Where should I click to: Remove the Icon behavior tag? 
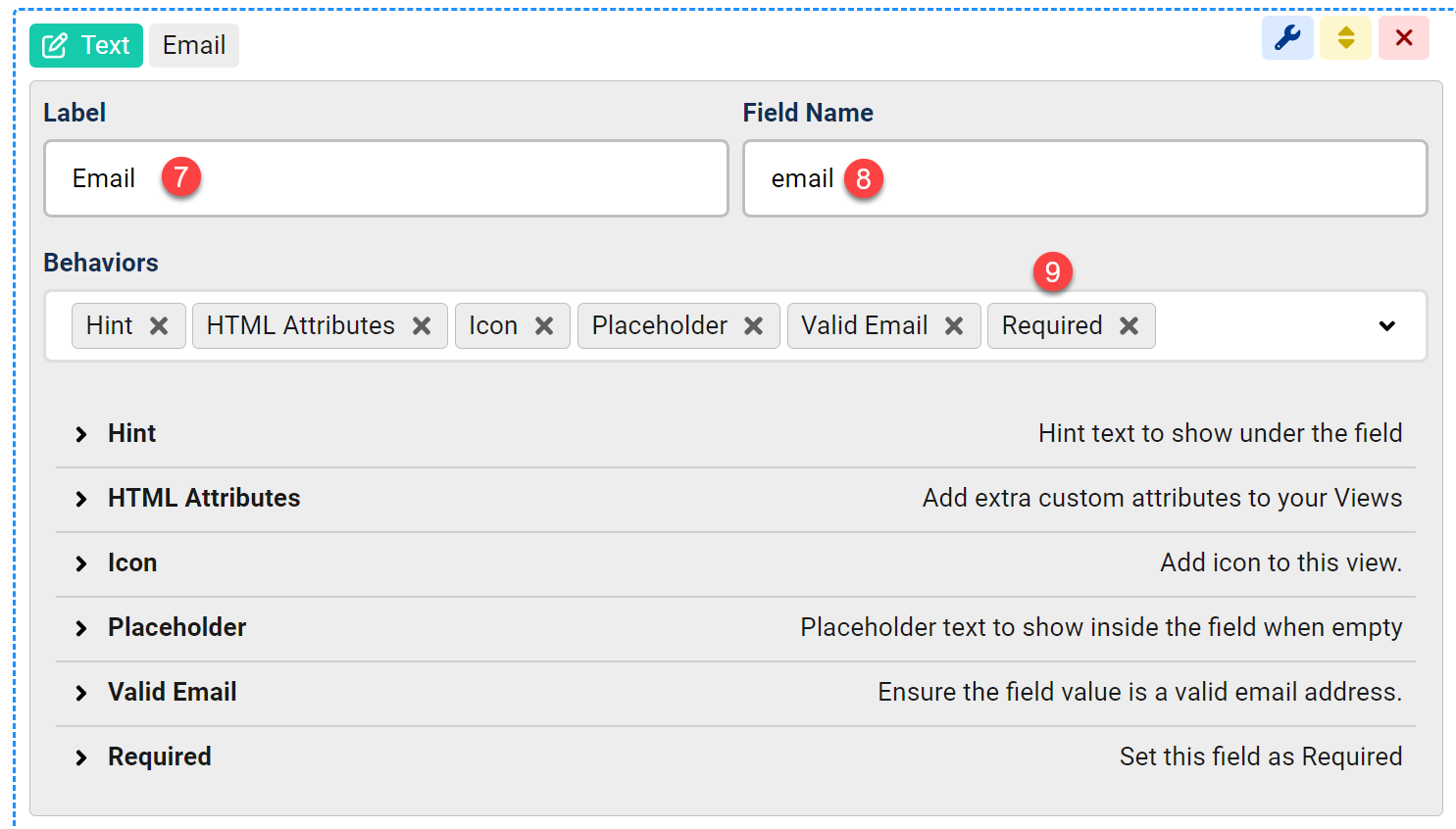(544, 326)
